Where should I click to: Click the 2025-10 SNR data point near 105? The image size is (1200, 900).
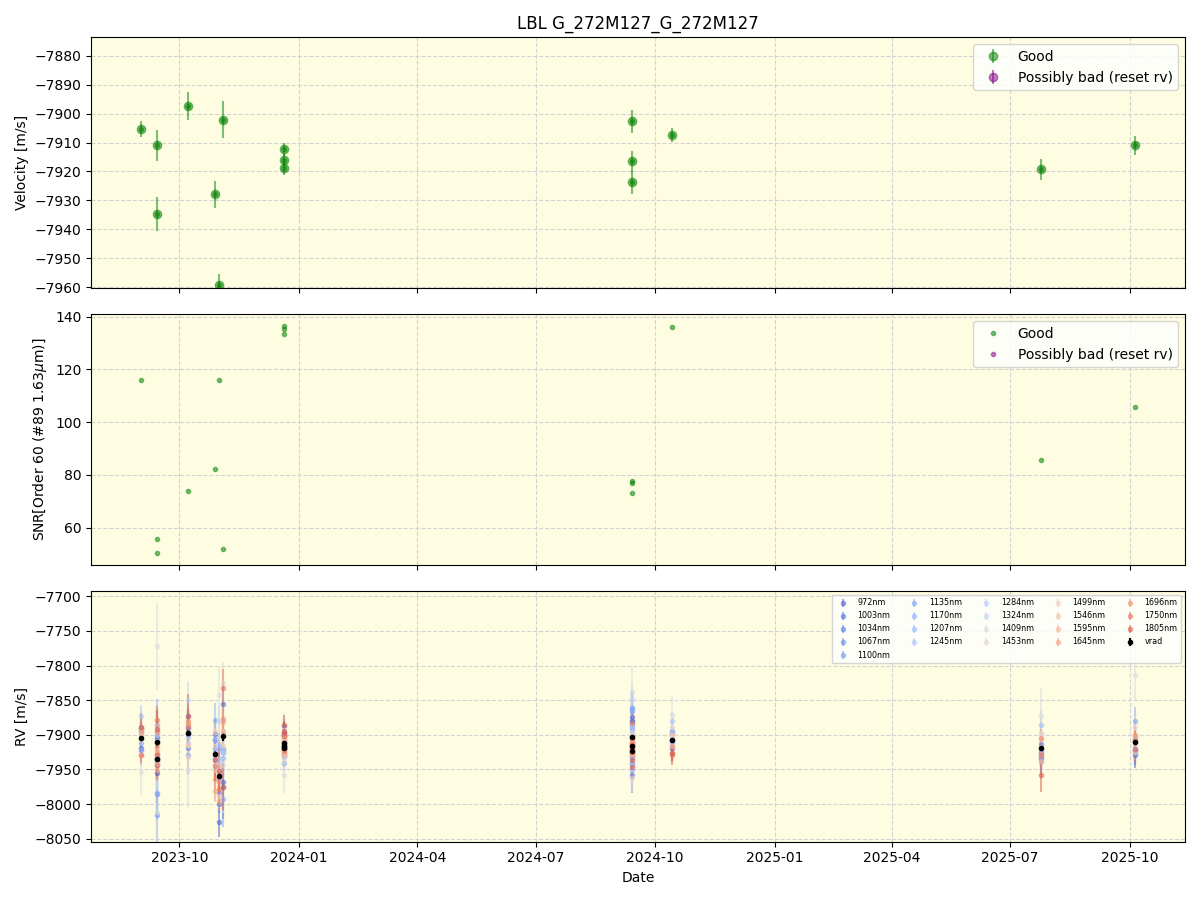tap(1135, 407)
